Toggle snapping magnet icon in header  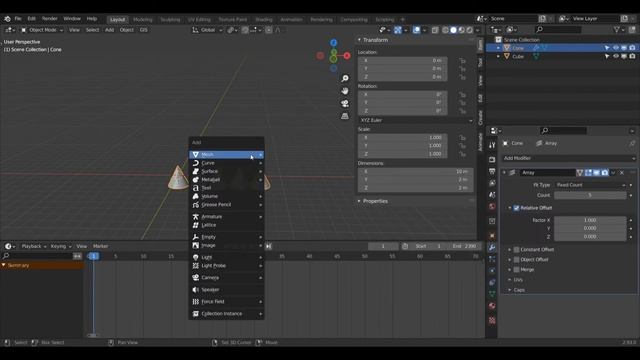[x=245, y=30]
